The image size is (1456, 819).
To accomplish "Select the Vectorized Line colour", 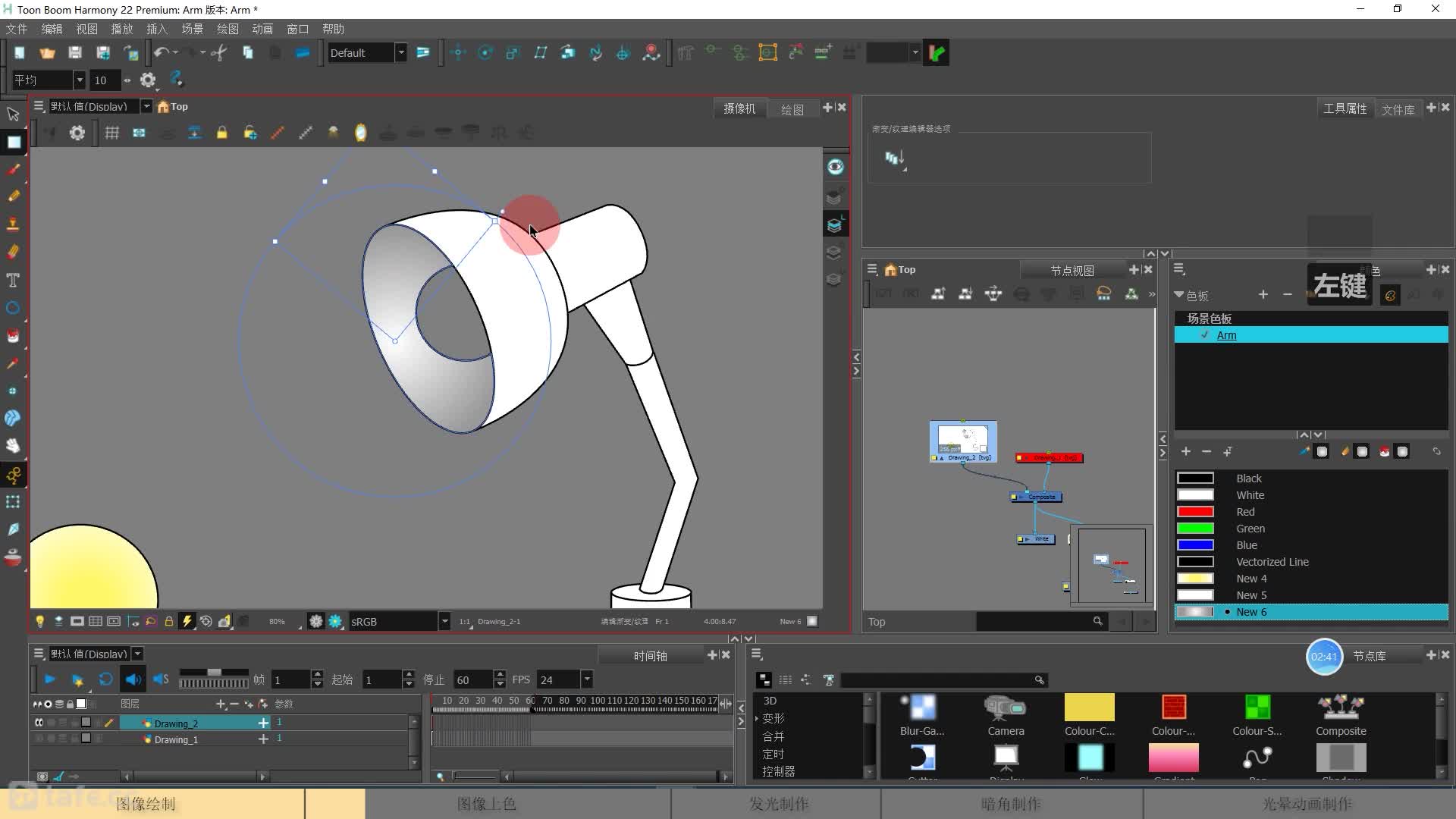I will [x=1272, y=562].
